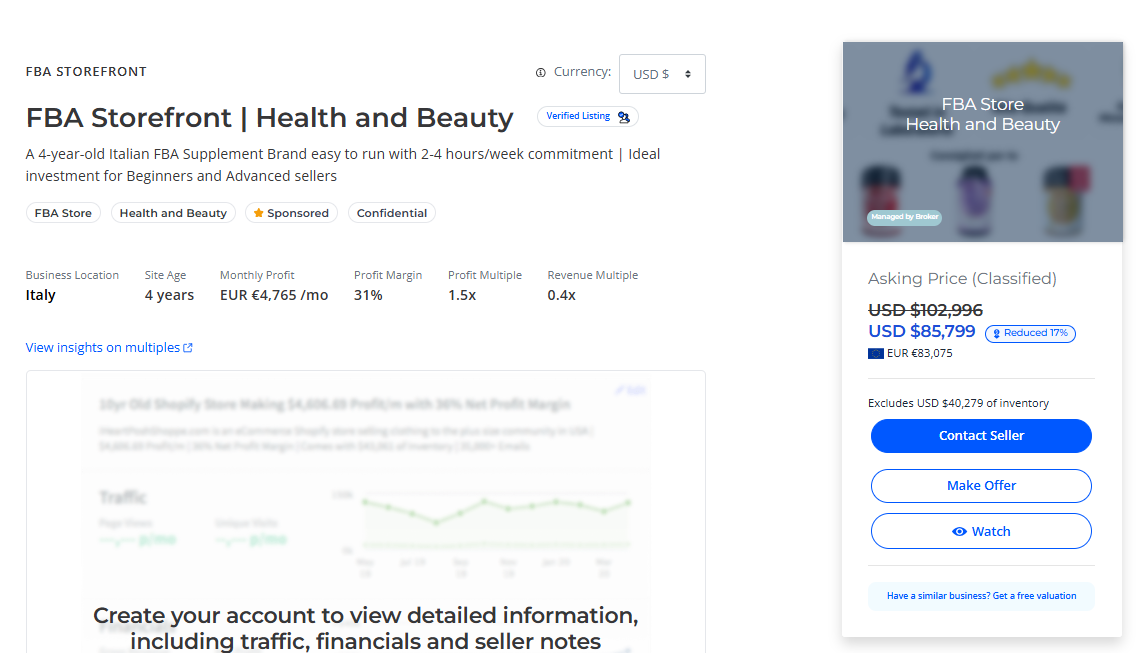Click Monthly Profit value EUR €4,765 /mo
Screen dimensions: 1143x653
click(274, 295)
